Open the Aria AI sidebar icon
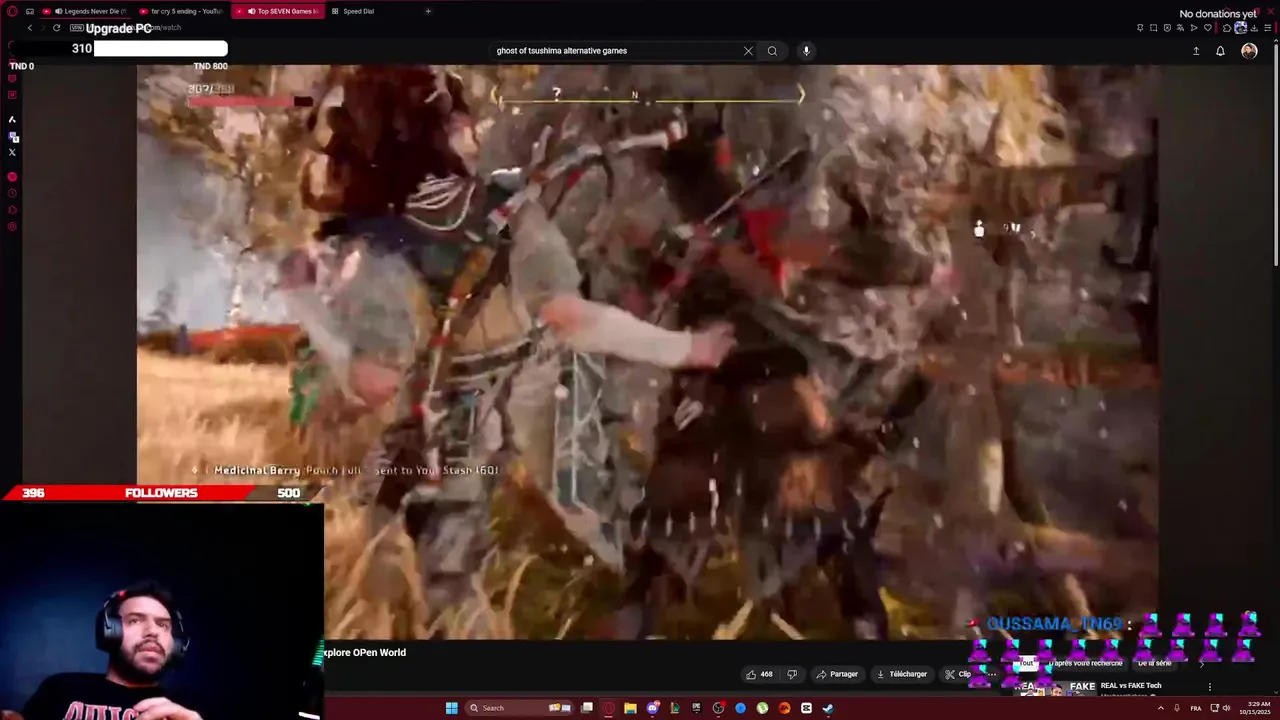Screen dimensions: 1280x720 click(x=12, y=119)
